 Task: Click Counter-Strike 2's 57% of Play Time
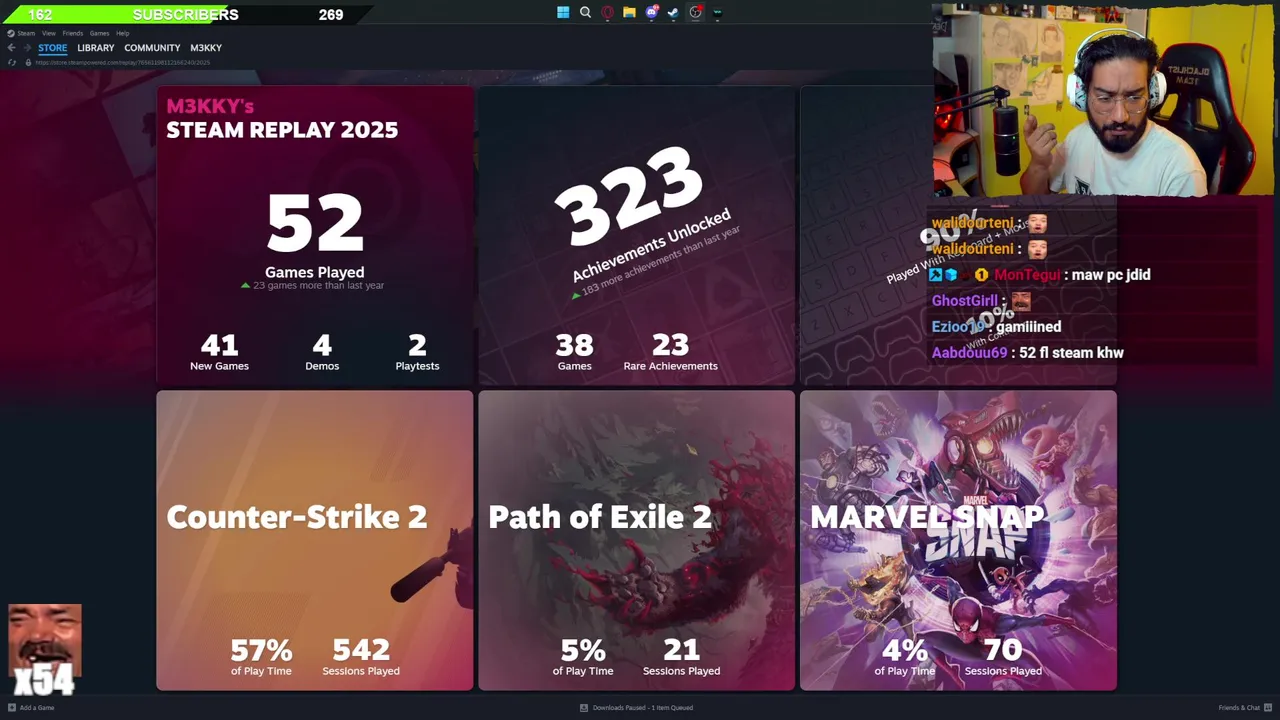pos(261,657)
